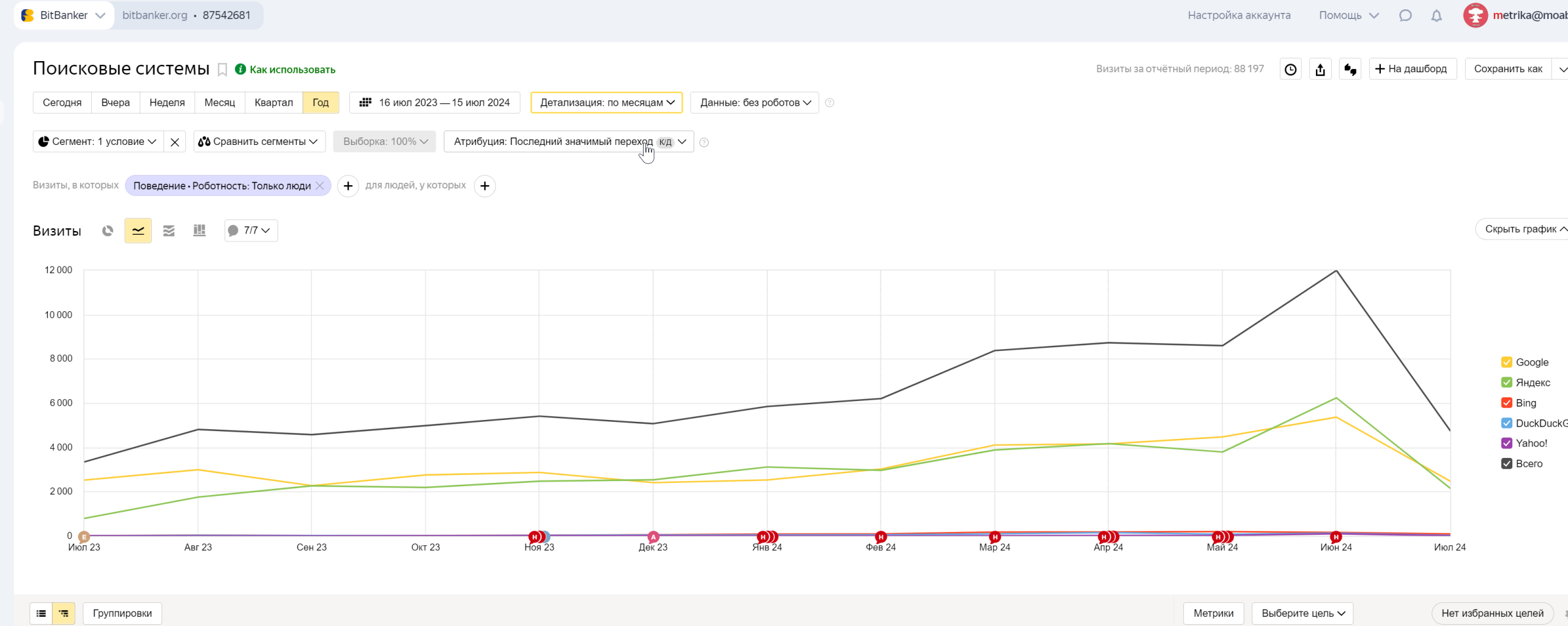Open Сравнить сегменты dropdown

pos(259,142)
